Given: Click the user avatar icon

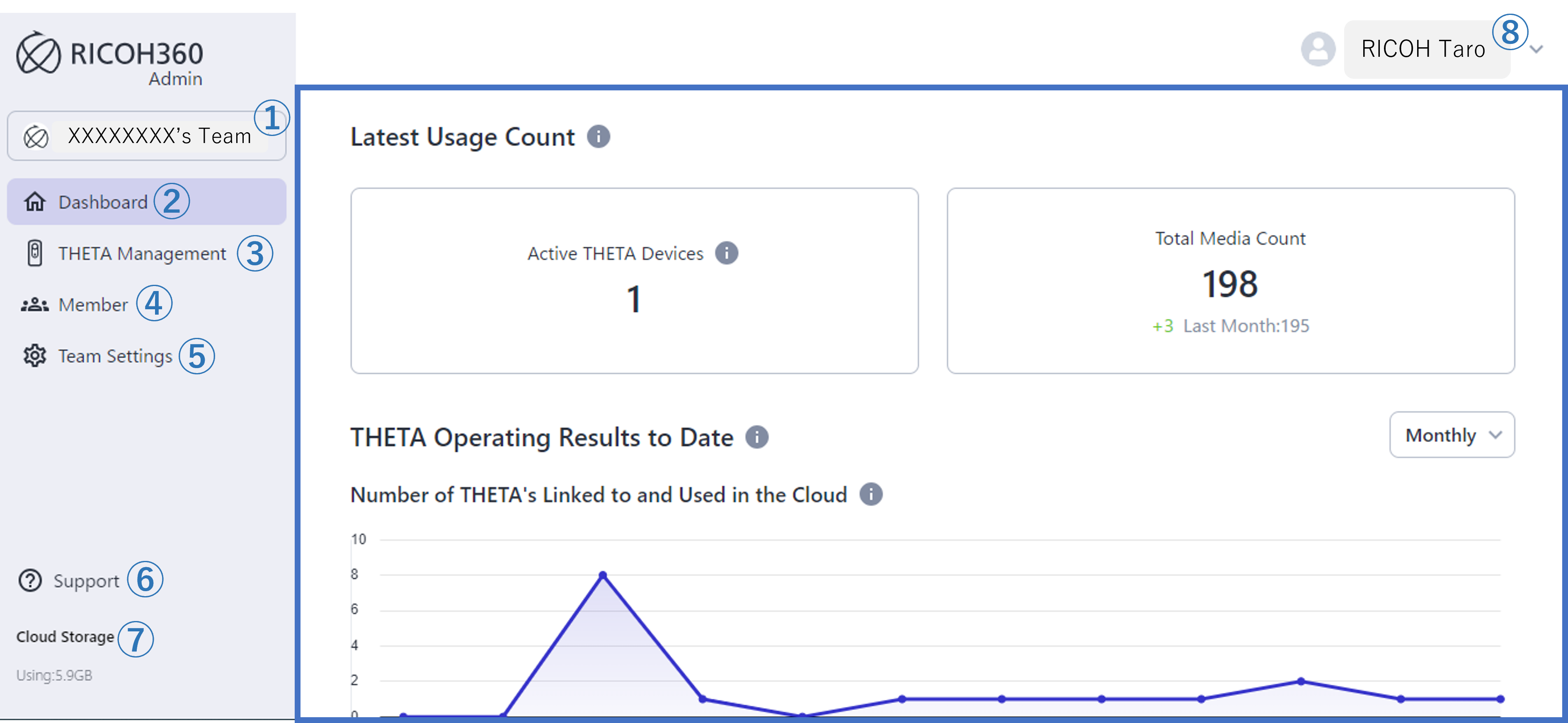Looking at the screenshot, I should (x=1318, y=49).
